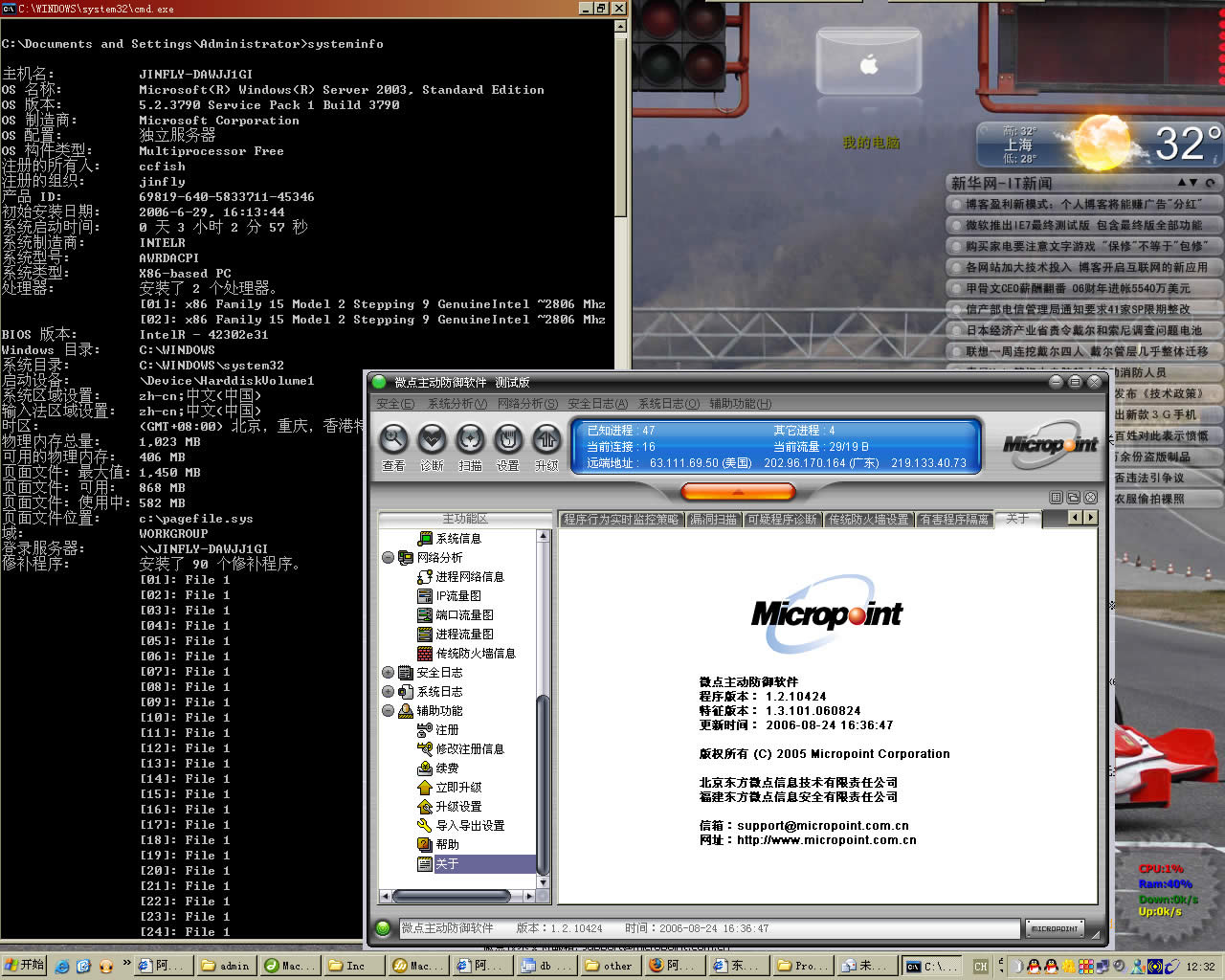Click the sidebar tree's horizontal scrollbar
Viewport: 1225px width, 980px height.
(450, 897)
